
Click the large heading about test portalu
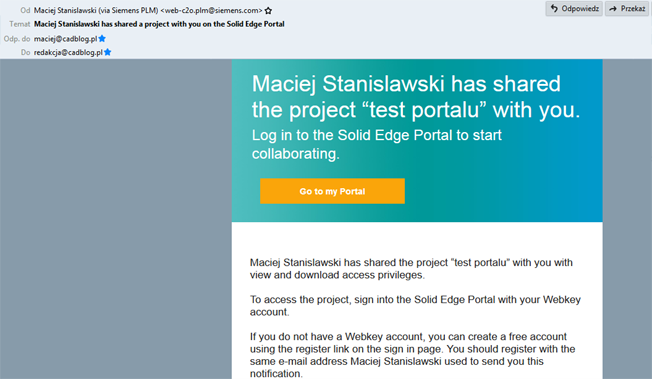coord(416,97)
